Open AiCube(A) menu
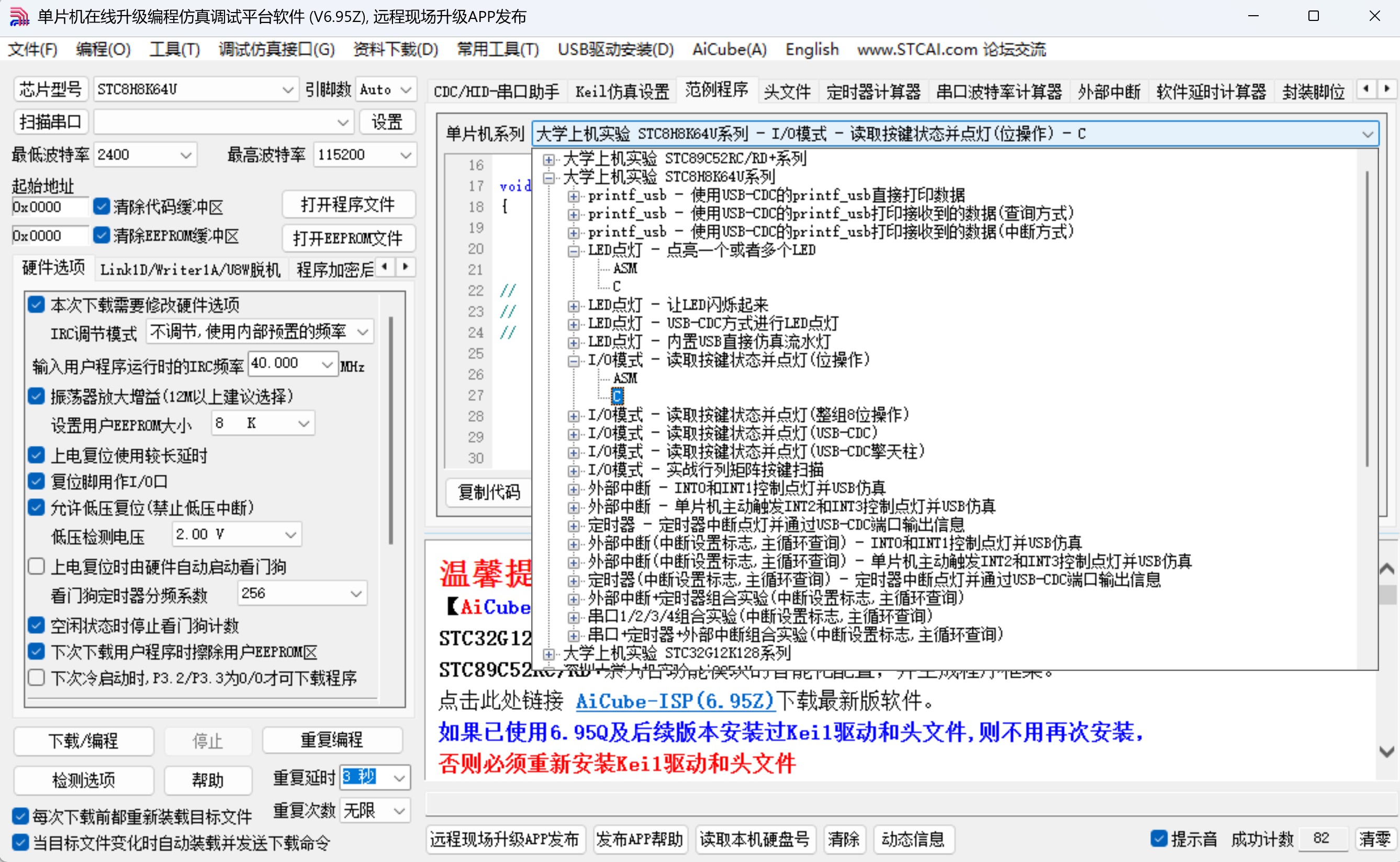The width and height of the screenshot is (1400, 862). [729, 50]
